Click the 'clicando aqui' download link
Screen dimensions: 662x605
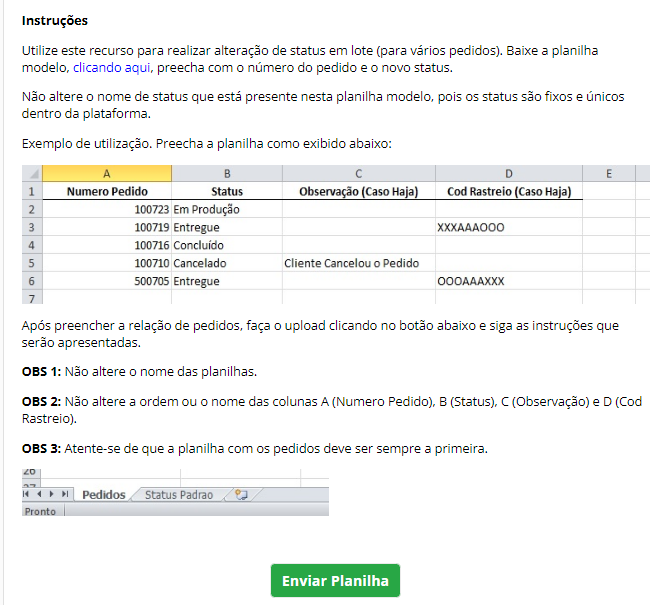[x=111, y=68]
